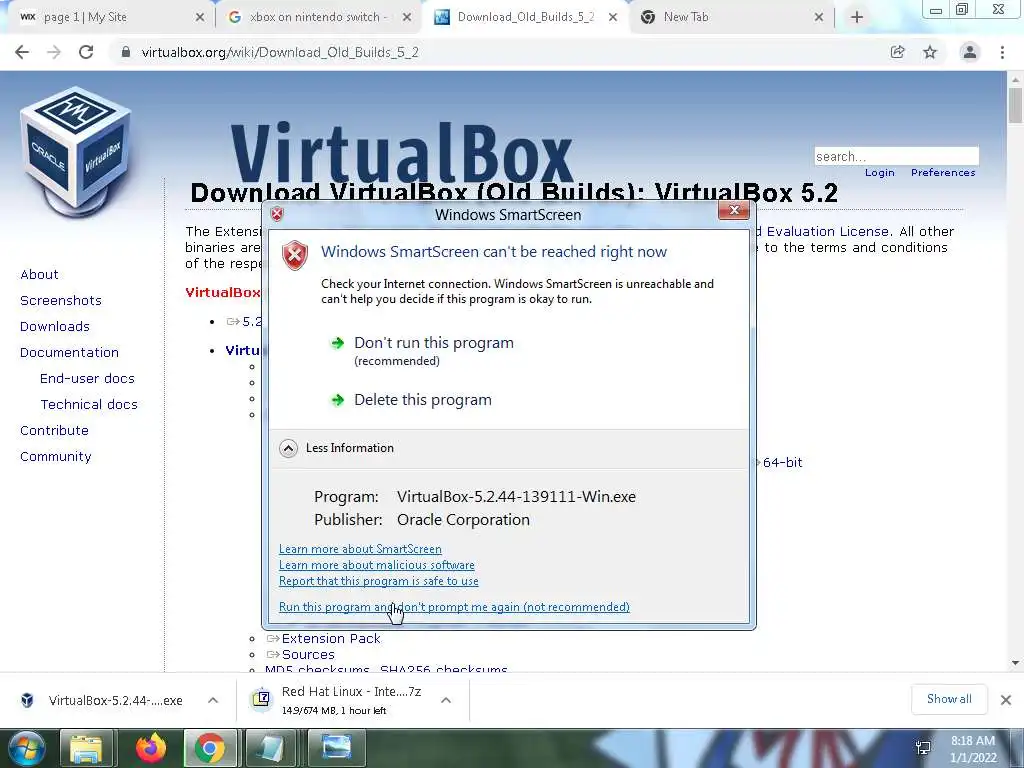Click the SmartScreen red shield title icon
Screen dimensions: 1024x768
tap(277, 214)
